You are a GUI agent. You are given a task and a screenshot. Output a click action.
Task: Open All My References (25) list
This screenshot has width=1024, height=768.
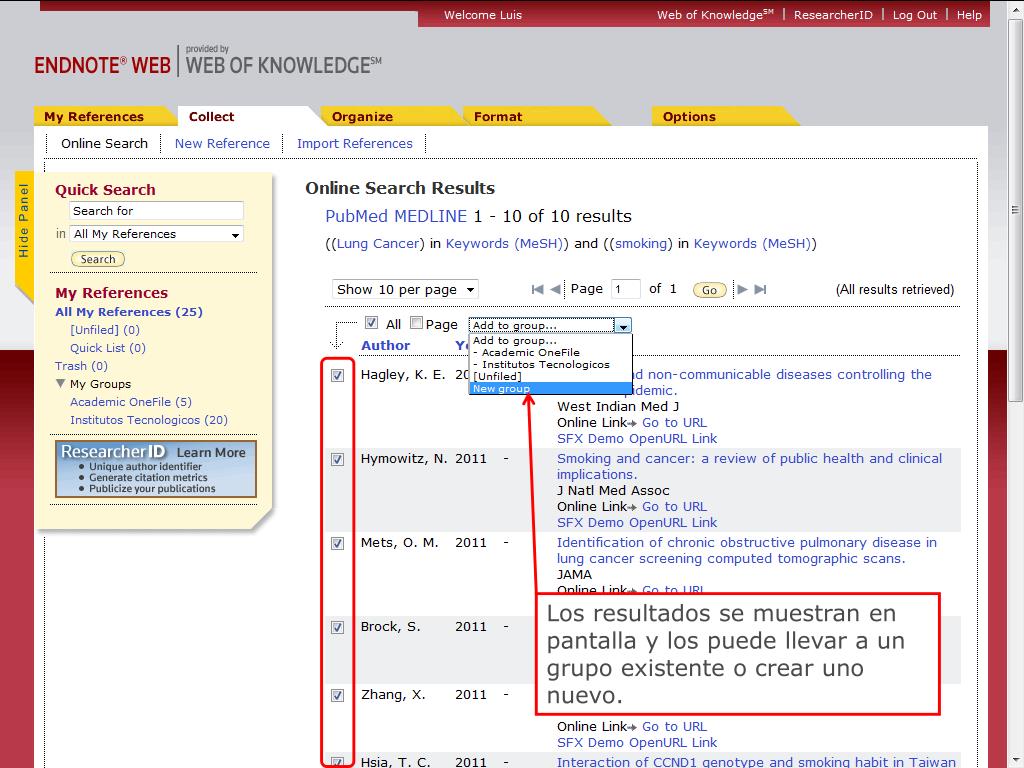[x=129, y=312]
